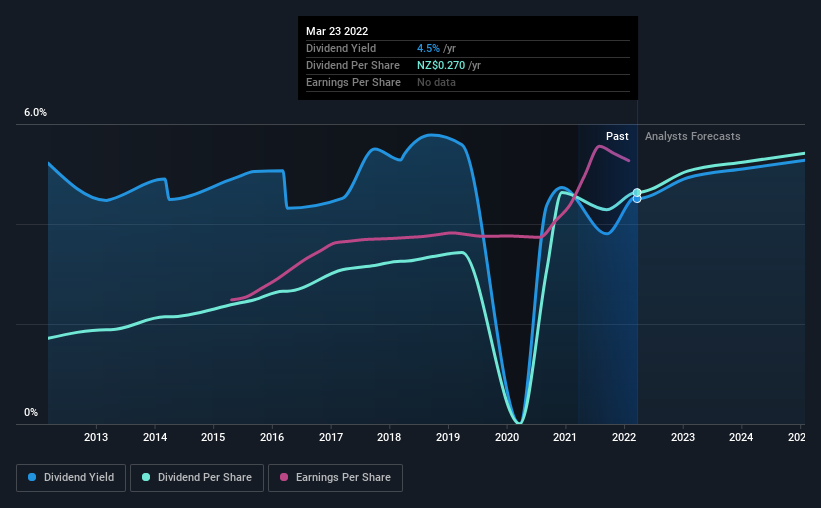Toggle the Dividend Per Share legend button

point(197,478)
